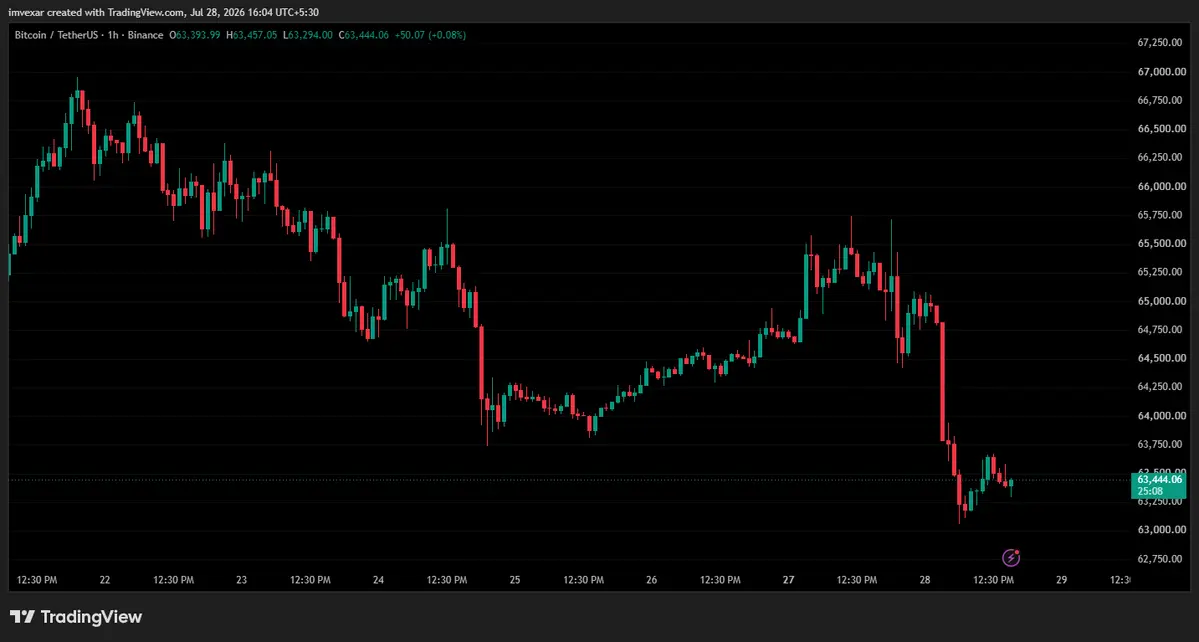1199x642 pixels.
Task: Click the 64,500.00 price axis label
Action: 1160,358
